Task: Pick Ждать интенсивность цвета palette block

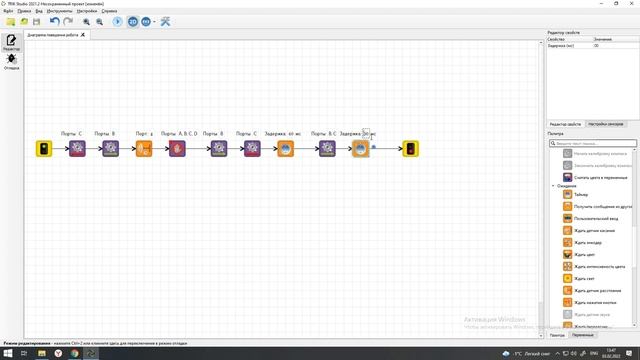Action: (594, 267)
